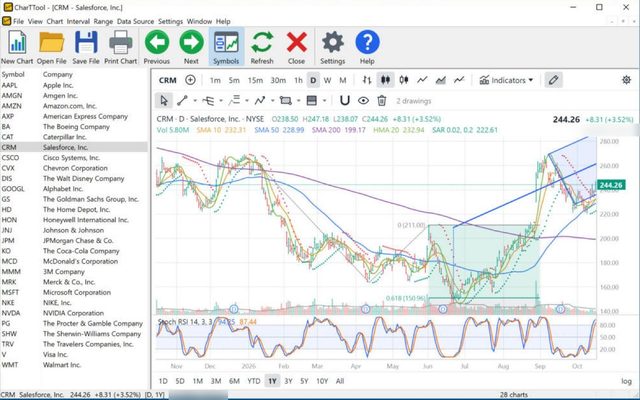Set range to YTD
Image resolution: width=640 pixels, height=400 pixels.
click(x=254, y=381)
